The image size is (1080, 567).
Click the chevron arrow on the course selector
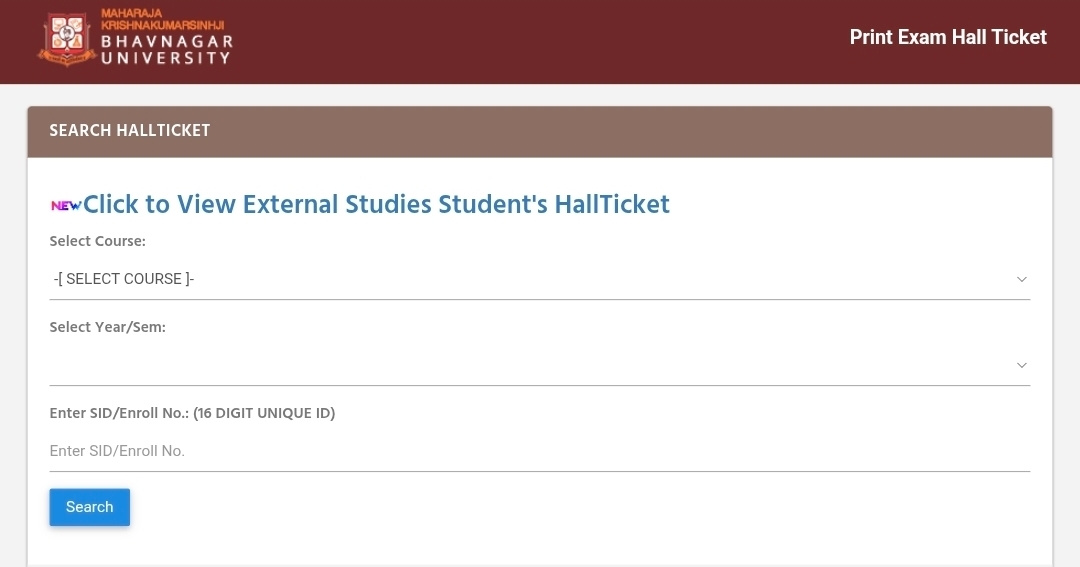pyautogui.click(x=1021, y=279)
